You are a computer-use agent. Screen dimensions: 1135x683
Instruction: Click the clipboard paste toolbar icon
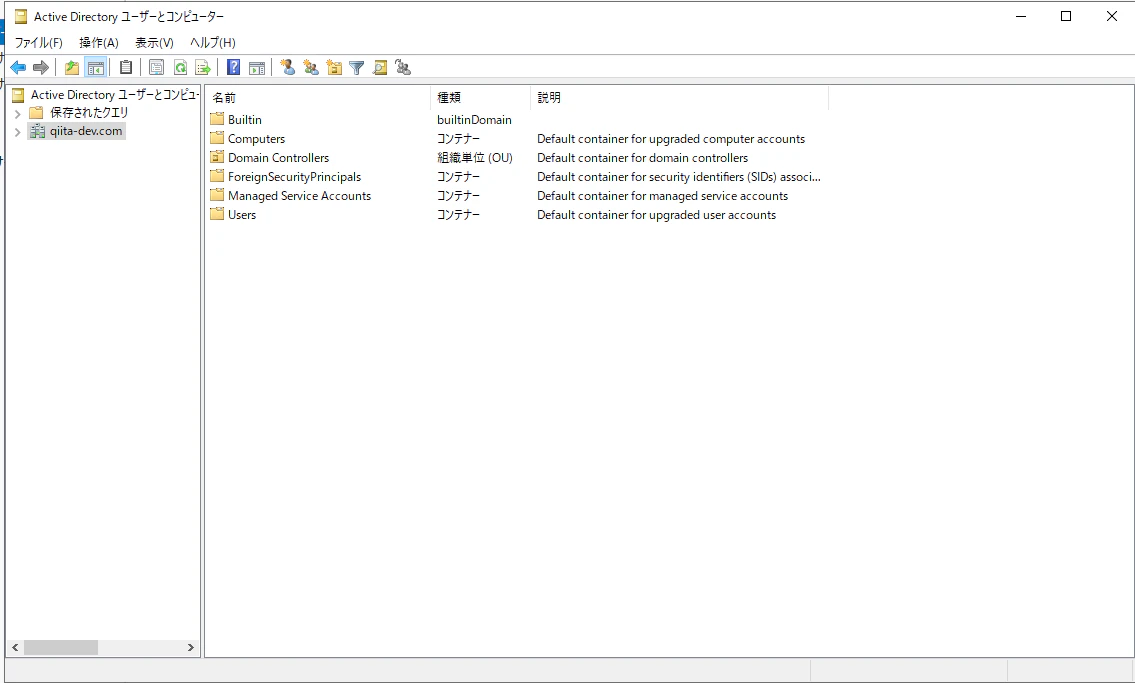coord(126,67)
